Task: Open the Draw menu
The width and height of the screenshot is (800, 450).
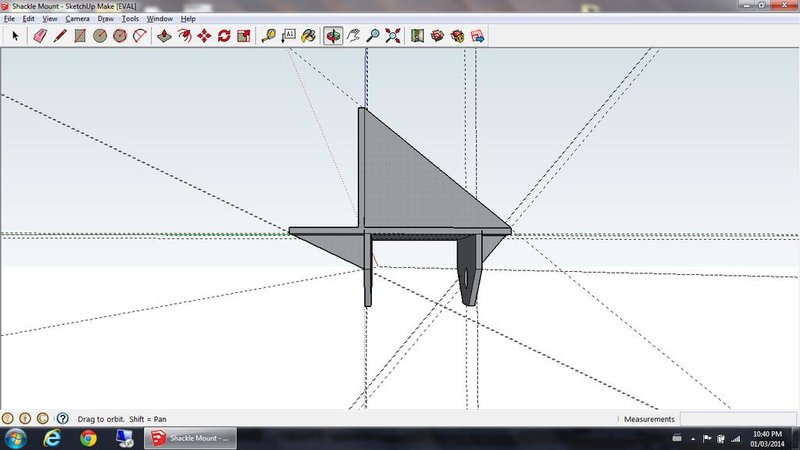Action: pos(106,19)
